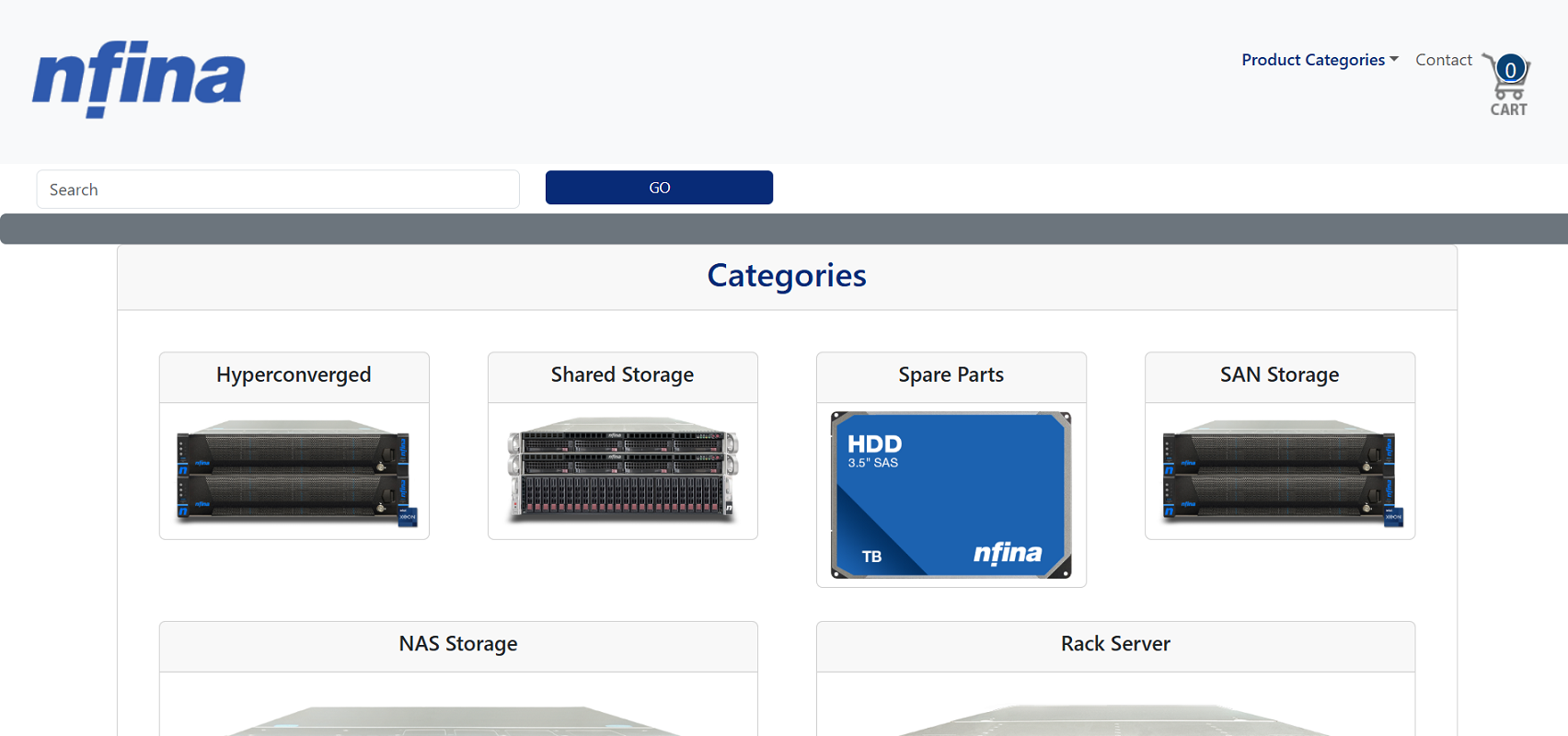1568x736 pixels.
Task: Focus the Search text field
Action: pyautogui.click(x=278, y=190)
